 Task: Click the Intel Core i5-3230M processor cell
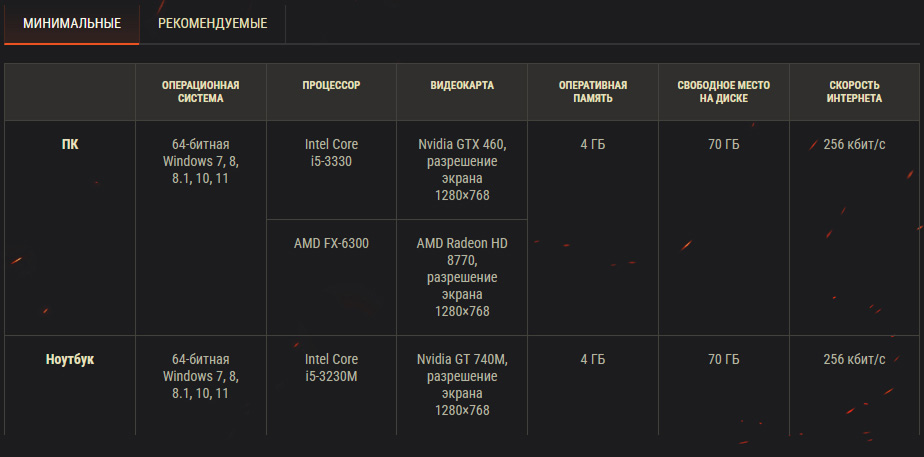pos(331,367)
